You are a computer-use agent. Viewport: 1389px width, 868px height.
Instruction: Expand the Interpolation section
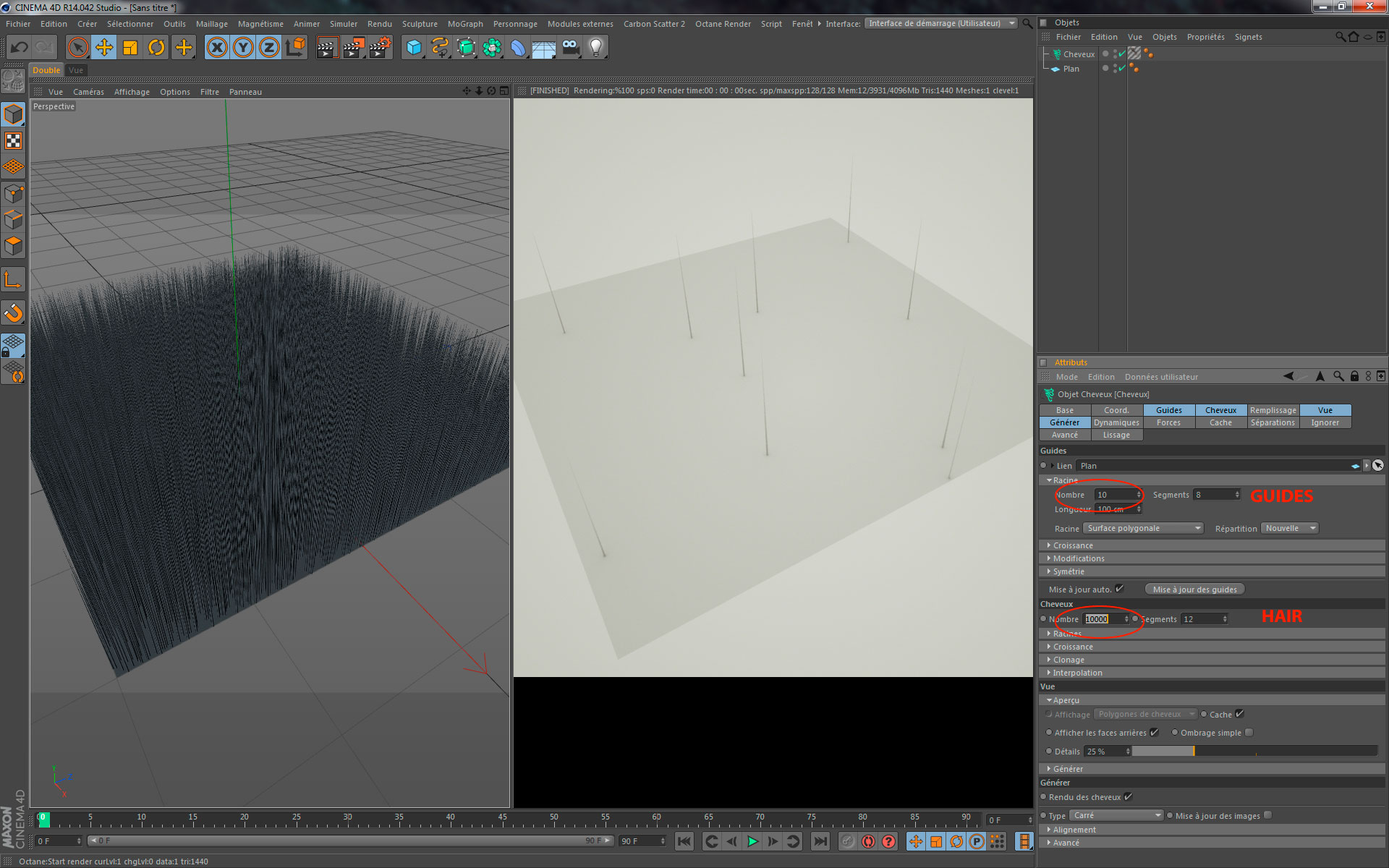1212,673
